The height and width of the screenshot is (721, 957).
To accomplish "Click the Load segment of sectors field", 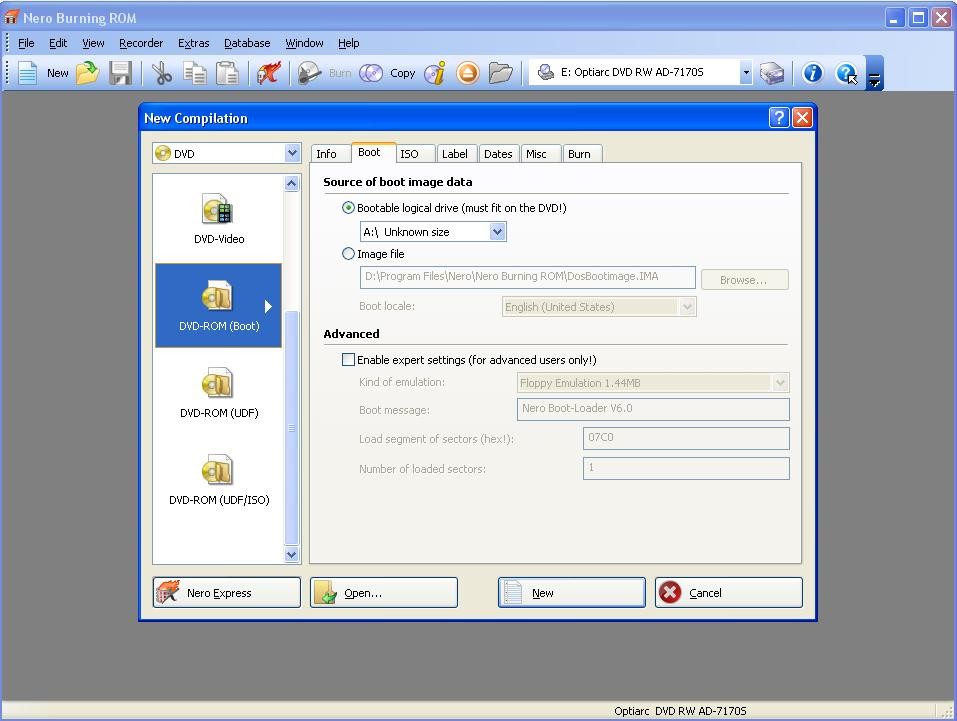I will tap(686, 438).
